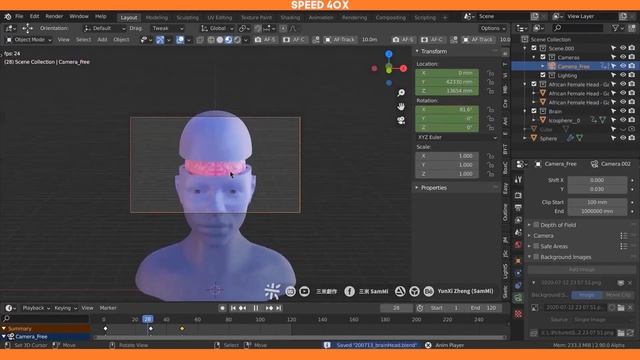Open the Help menu

point(101,17)
